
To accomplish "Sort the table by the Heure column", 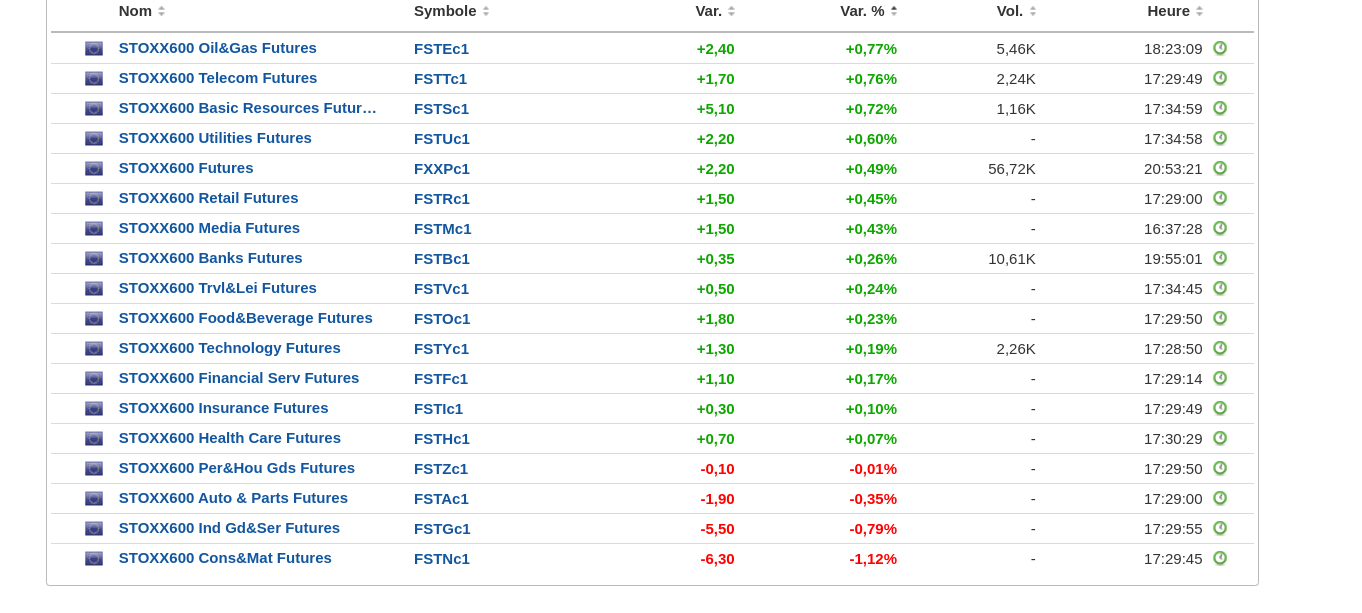I will point(1199,11).
